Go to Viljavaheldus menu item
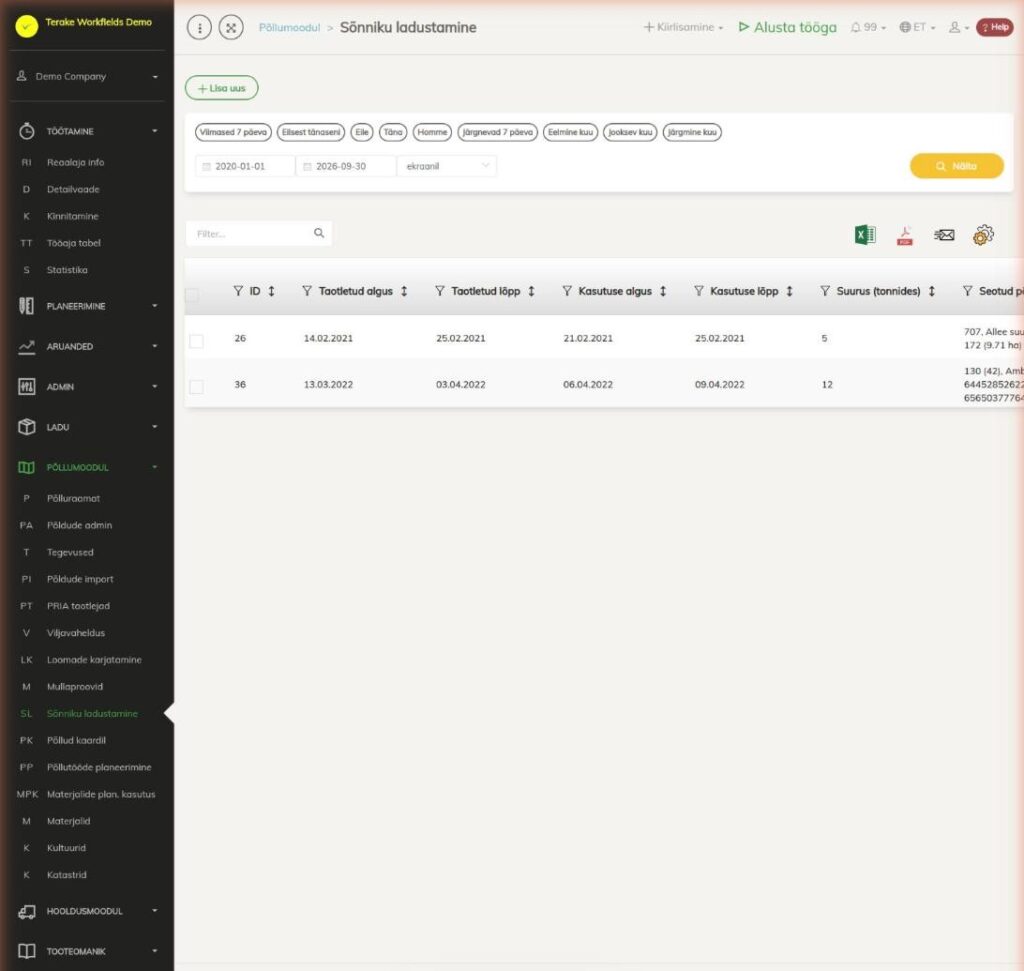Screen dimensions: 1024x971 [x=76, y=633]
